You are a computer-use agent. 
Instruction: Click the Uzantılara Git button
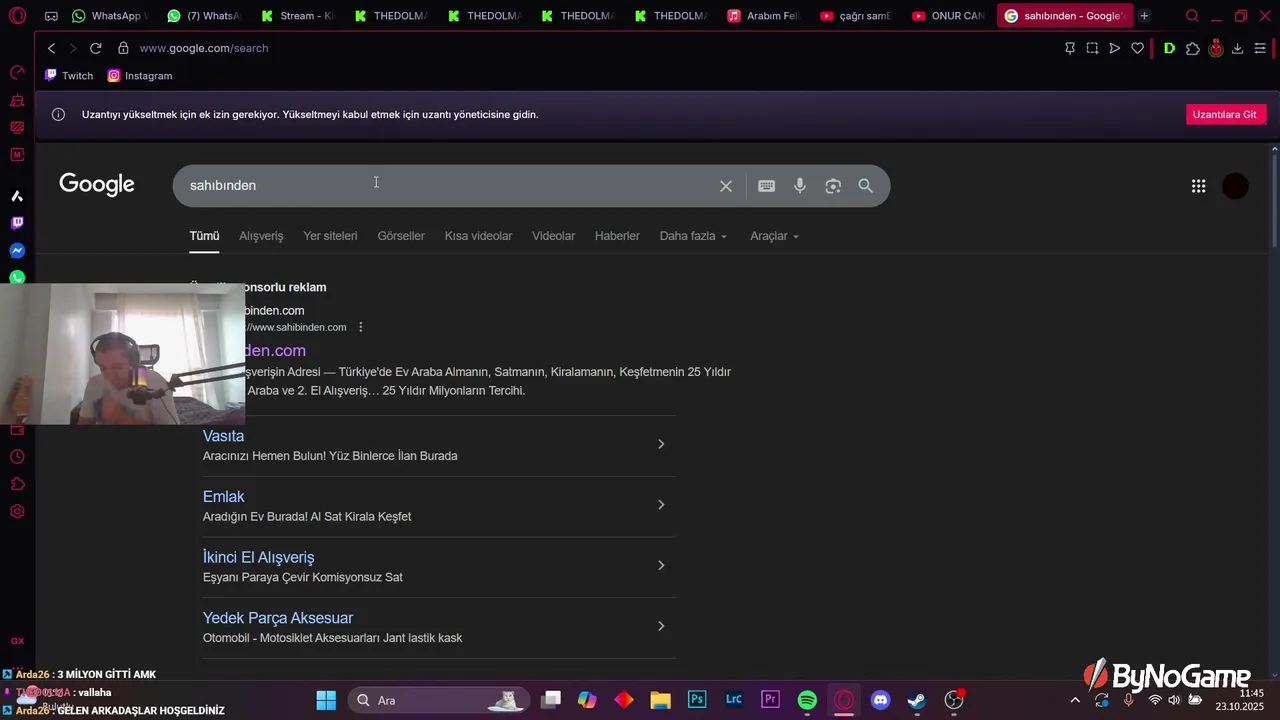coord(1226,114)
